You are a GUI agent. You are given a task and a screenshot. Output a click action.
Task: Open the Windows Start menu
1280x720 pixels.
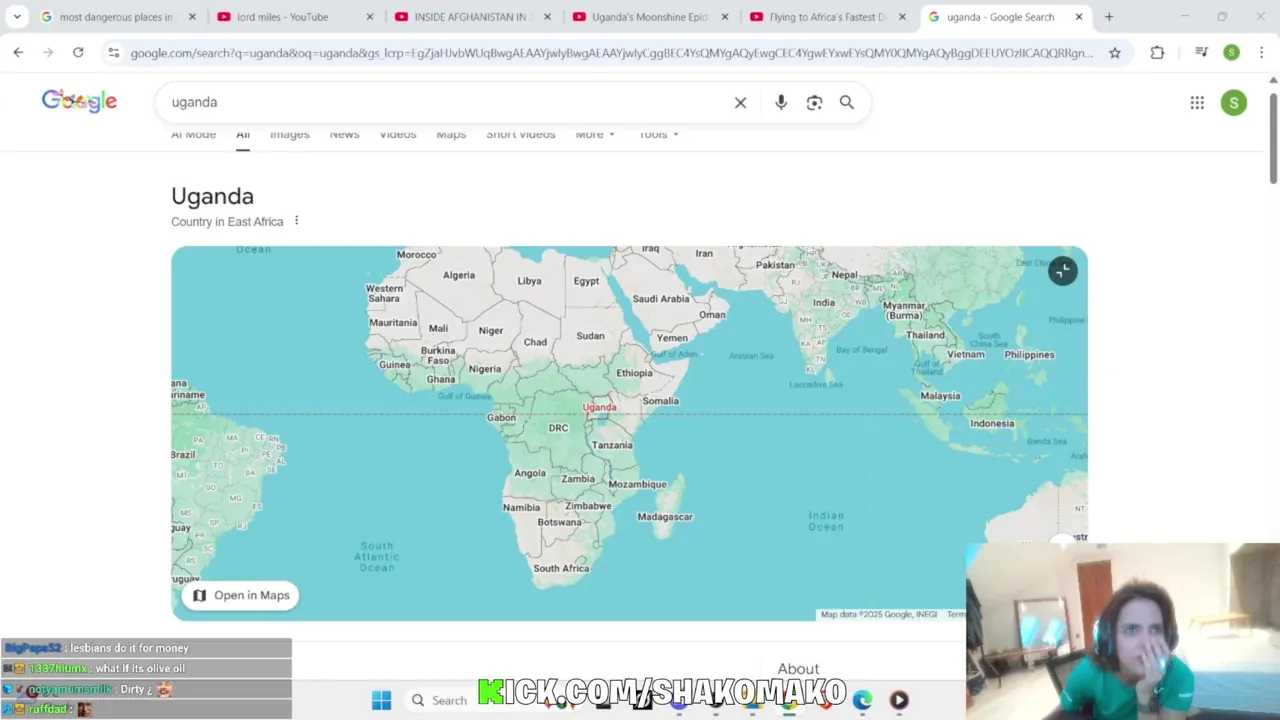[382, 700]
